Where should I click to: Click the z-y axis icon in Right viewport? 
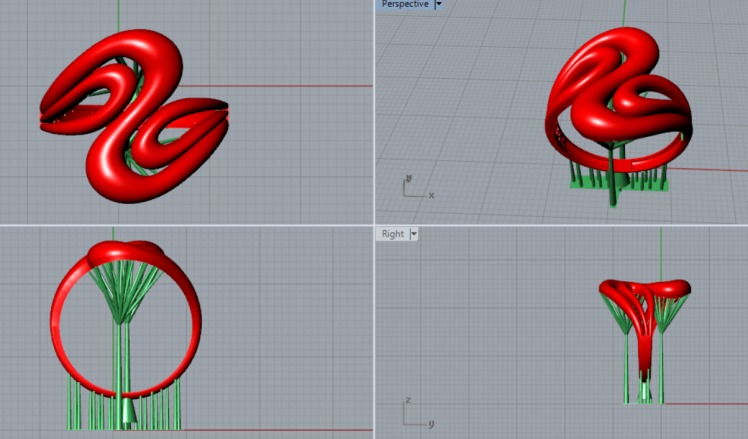[414, 415]
